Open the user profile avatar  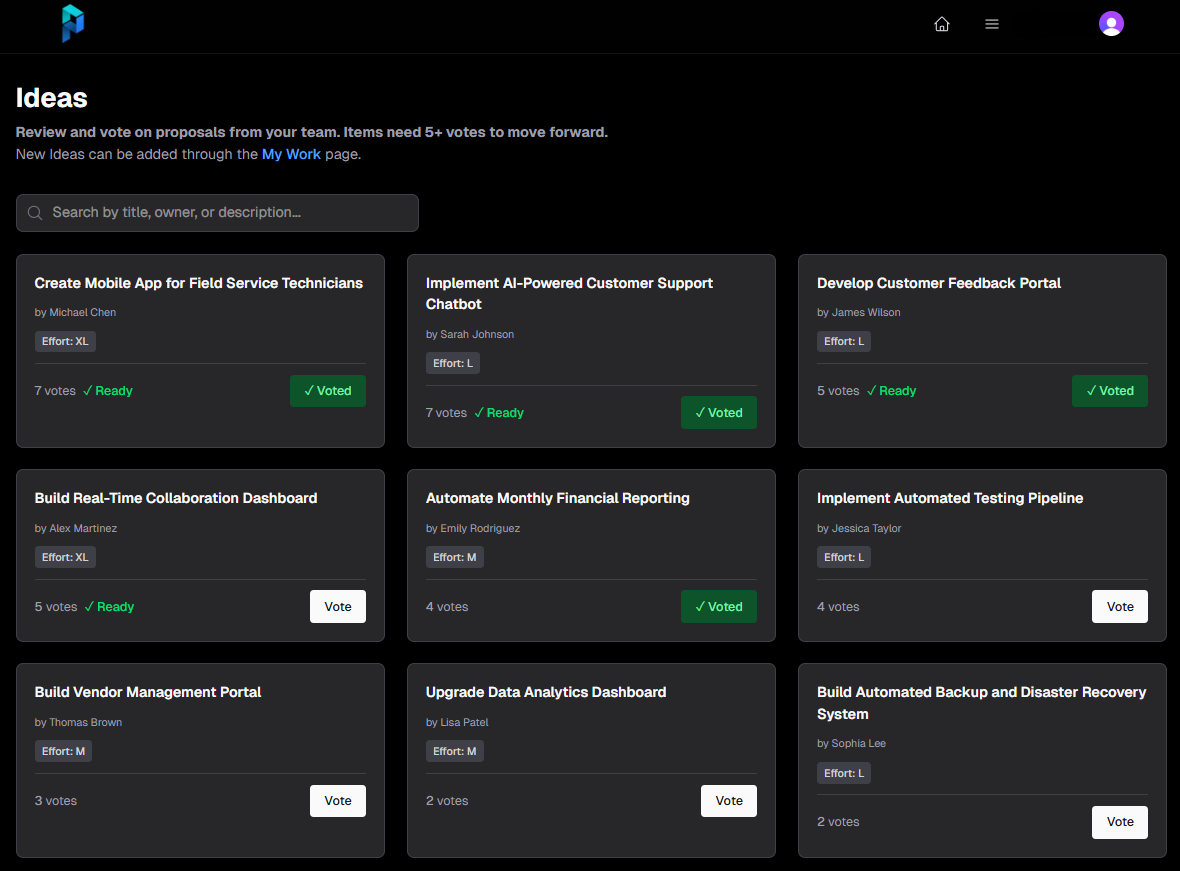(1111, 24)
